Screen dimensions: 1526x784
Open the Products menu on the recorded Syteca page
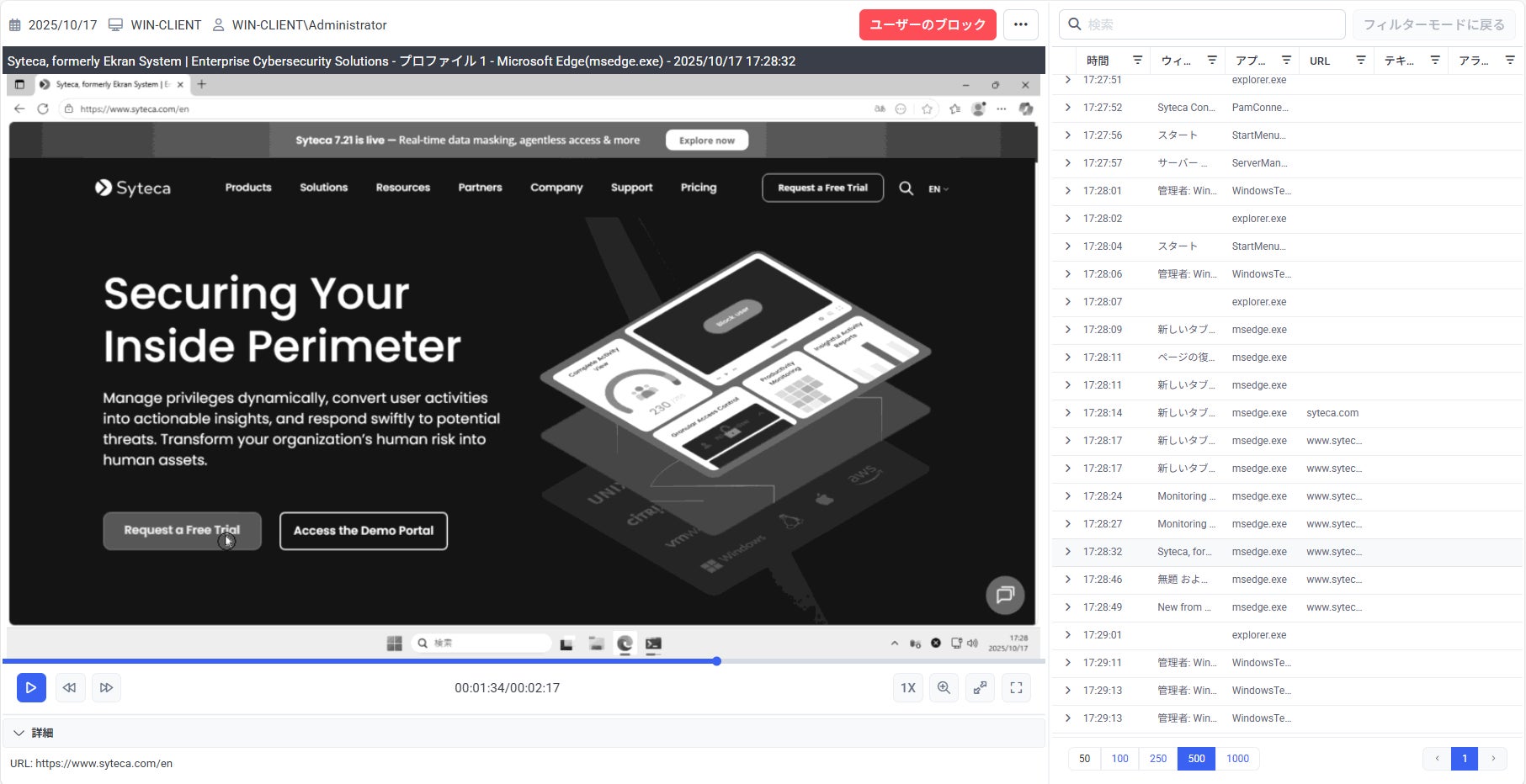coord(248,188)
